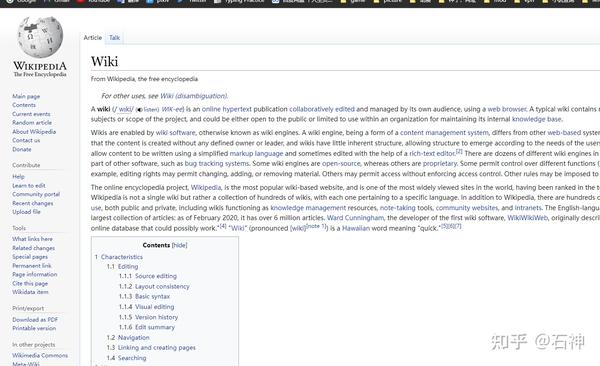The width and height of the screenshot is (600, 366).
Task: Go to Contents in the left sidebar
Action: (x=24, y=105)
